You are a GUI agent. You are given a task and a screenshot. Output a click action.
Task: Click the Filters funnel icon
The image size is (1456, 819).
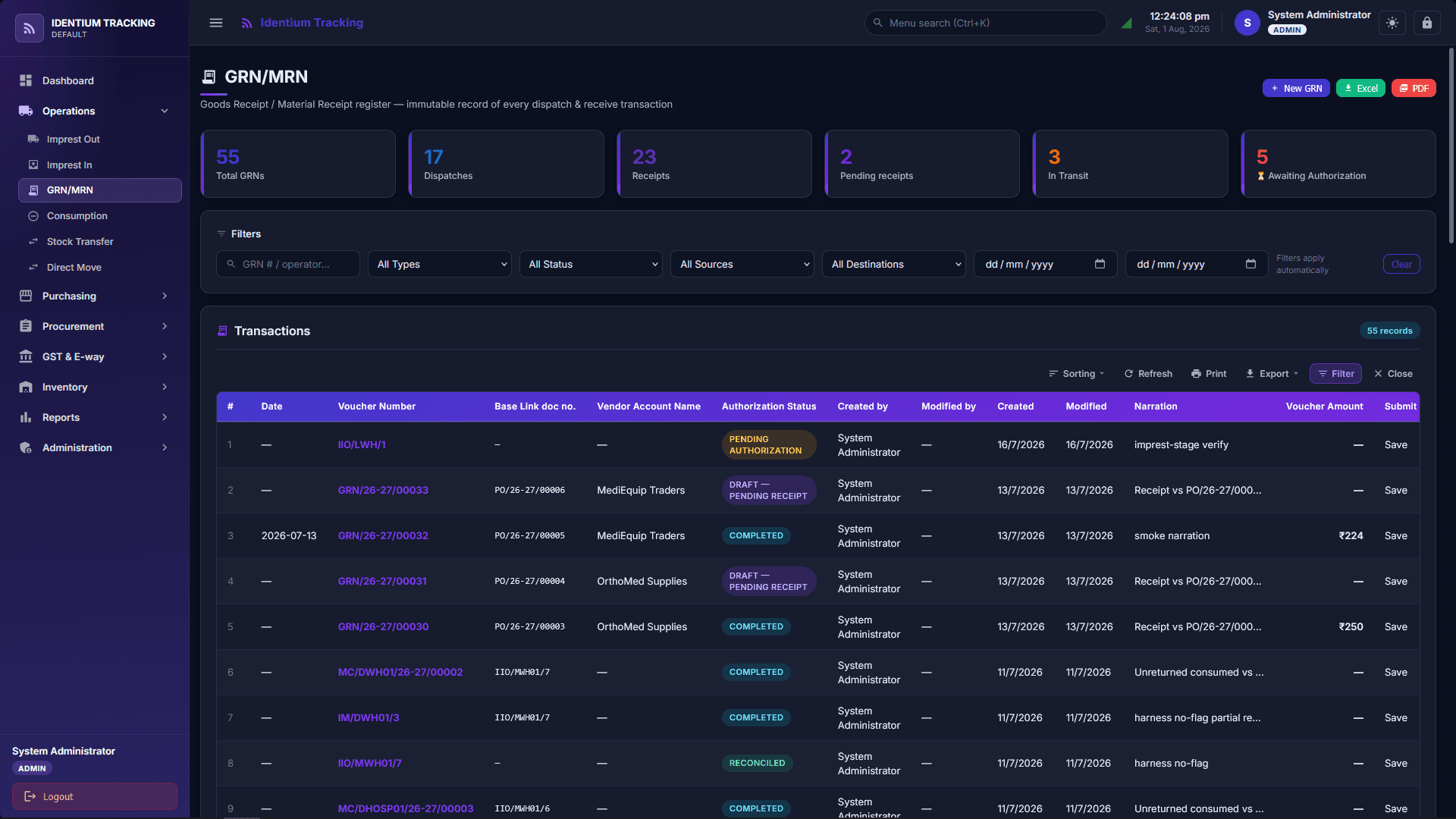(x=221, y=234)
